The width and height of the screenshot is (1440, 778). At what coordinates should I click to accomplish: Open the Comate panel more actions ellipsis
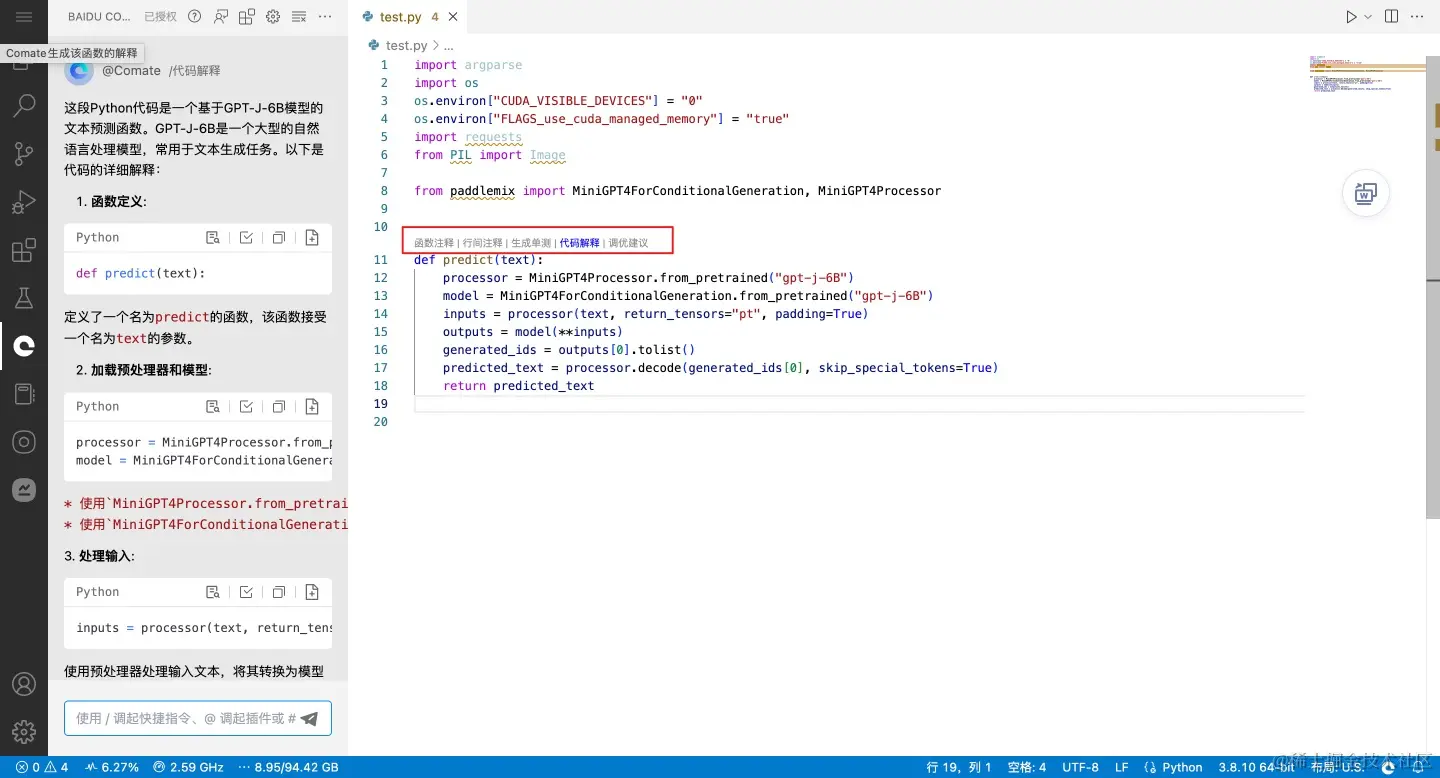(x=324, y=17)
